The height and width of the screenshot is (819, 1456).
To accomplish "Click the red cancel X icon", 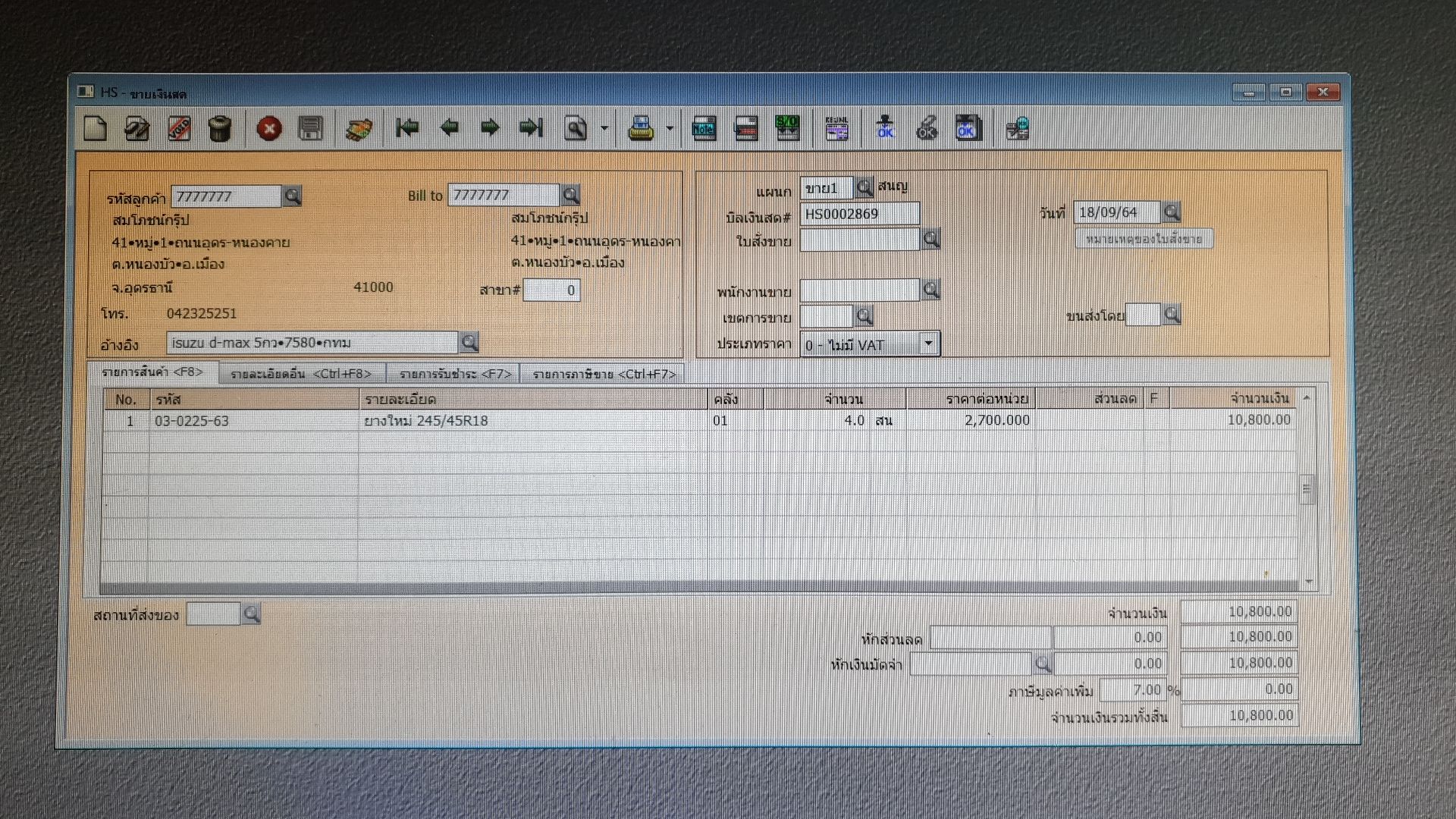I will (268, 128).
